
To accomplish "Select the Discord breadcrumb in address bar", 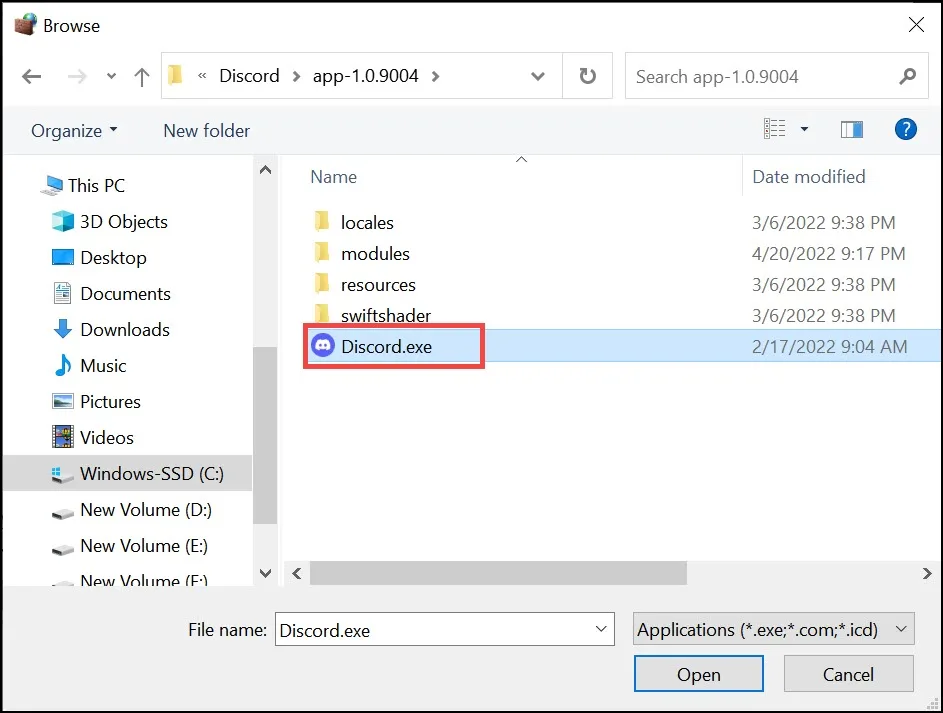I will (249, 76).
